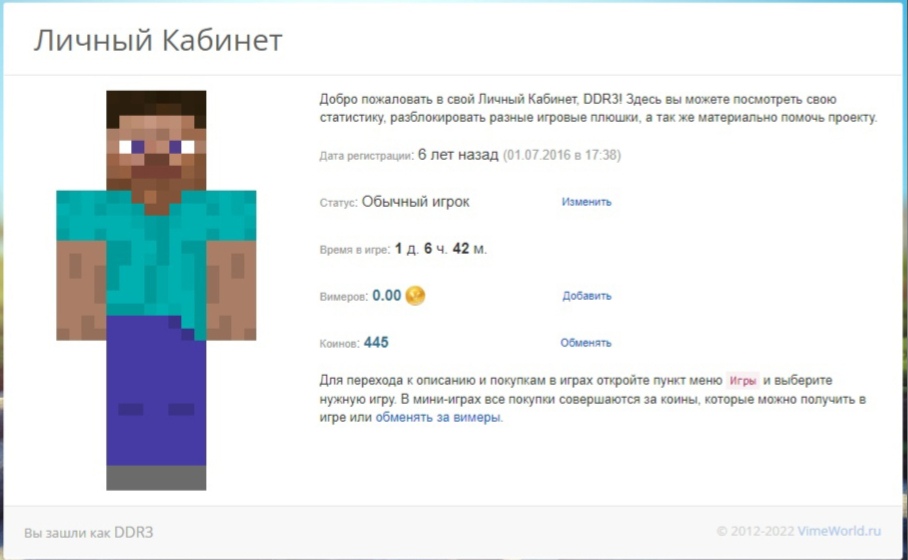Click the 'Обычный игрок' status value

[415, 202]
